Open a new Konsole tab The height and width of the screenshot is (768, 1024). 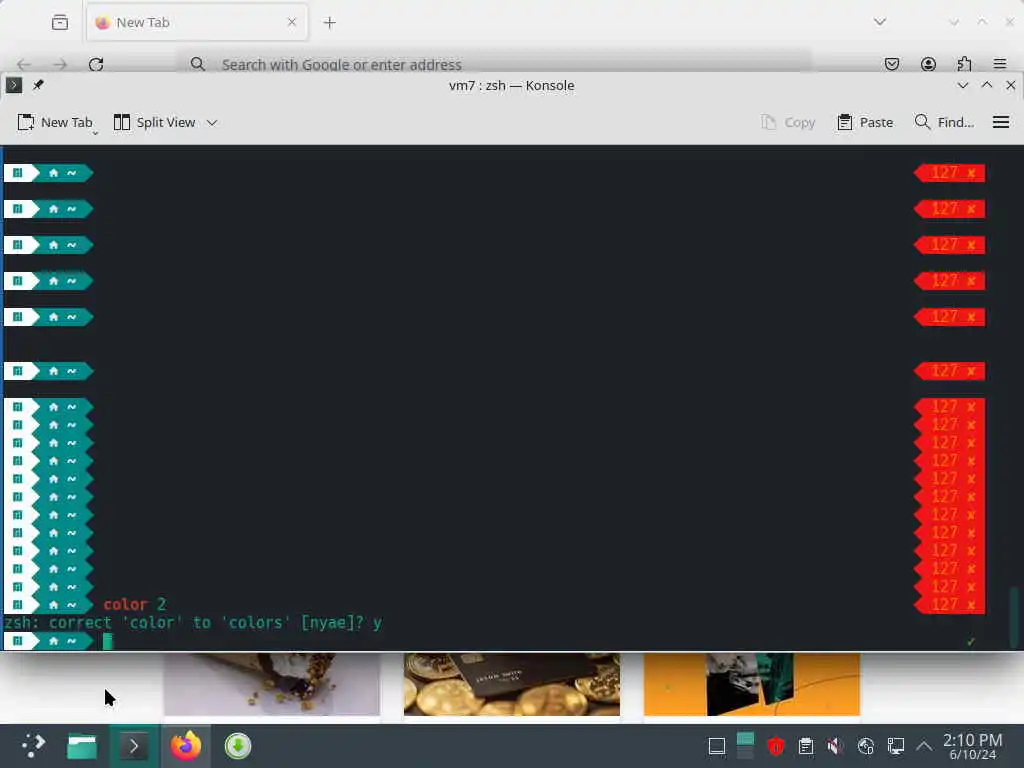[x=54, y=122]
